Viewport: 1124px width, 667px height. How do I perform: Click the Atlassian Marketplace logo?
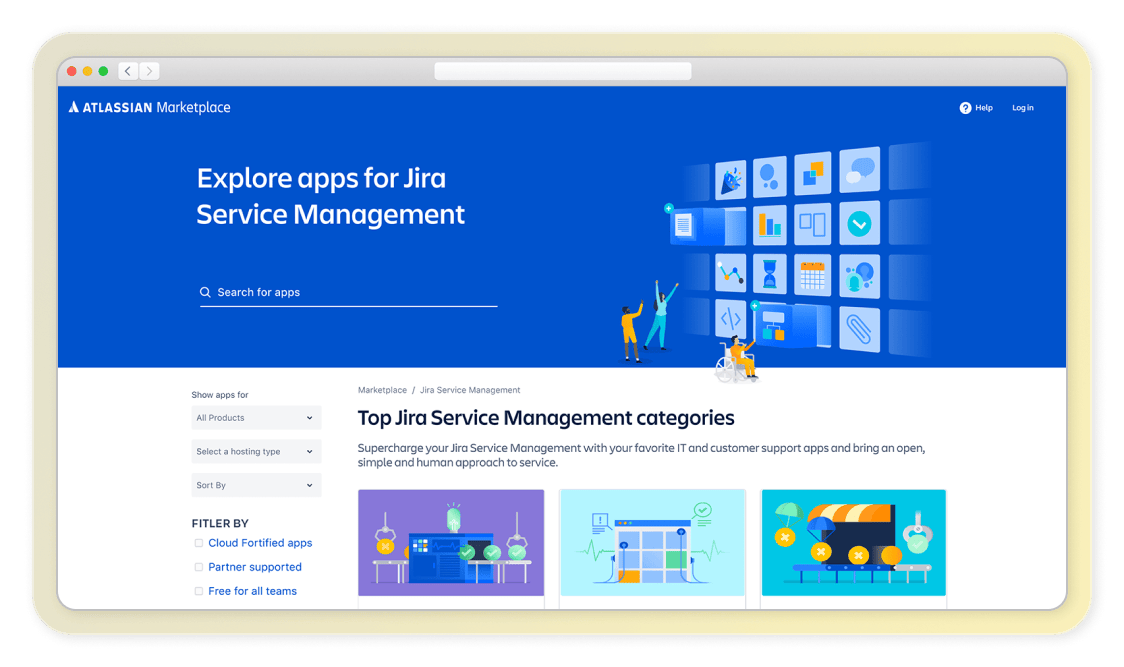point(149,108)
